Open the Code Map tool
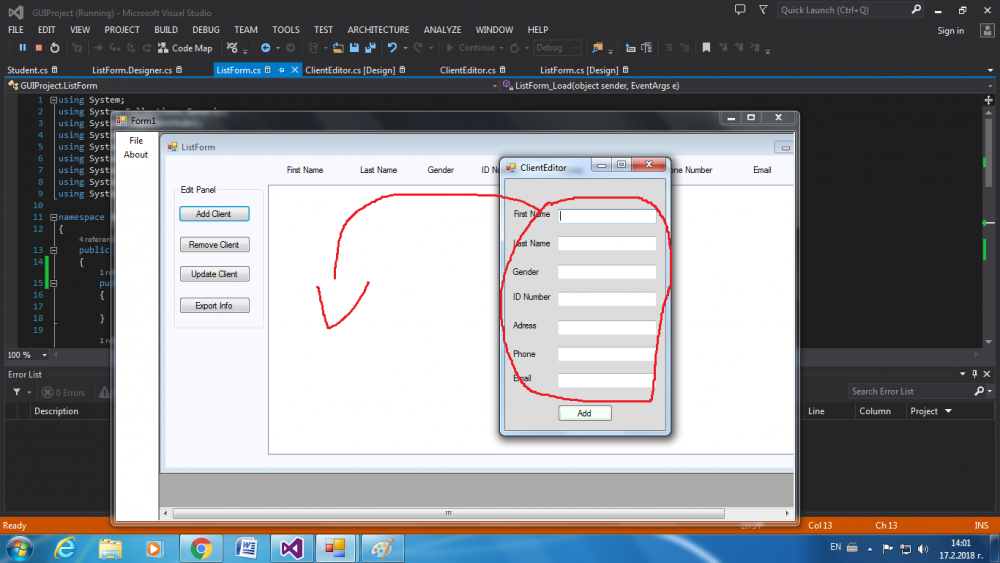 [x=185, y=48]
